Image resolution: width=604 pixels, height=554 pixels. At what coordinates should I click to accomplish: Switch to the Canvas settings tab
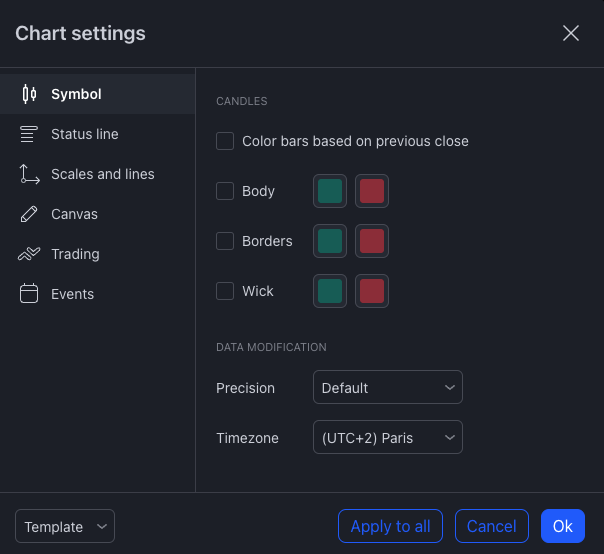tap(74, 214)
